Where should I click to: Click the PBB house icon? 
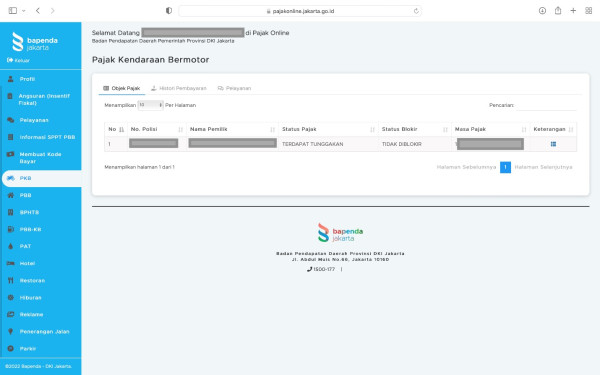[x=10, y=195]
